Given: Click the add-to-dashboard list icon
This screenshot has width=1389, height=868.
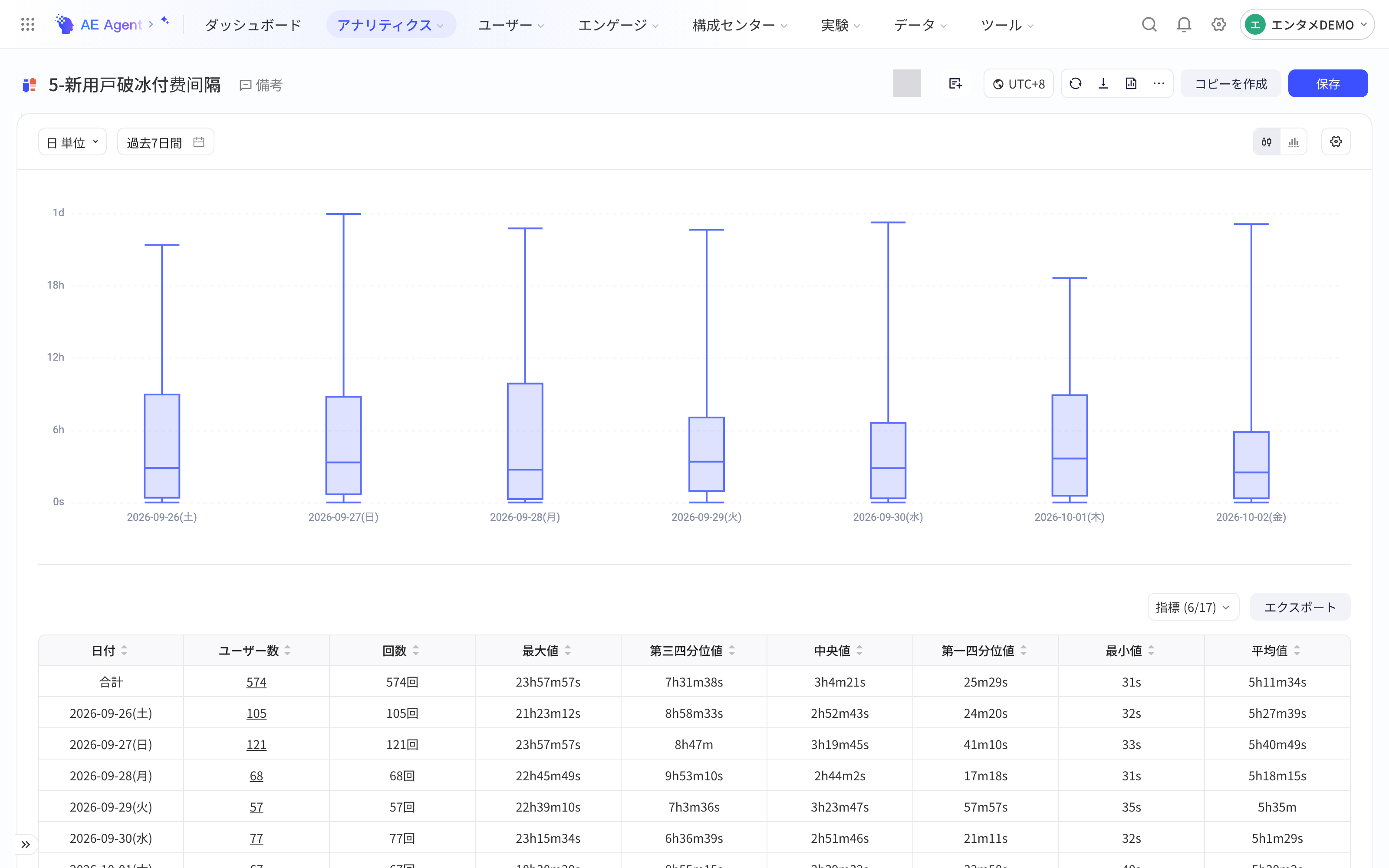Looking at the screenshot, I should pyautogui.click(x=955, y=84).
